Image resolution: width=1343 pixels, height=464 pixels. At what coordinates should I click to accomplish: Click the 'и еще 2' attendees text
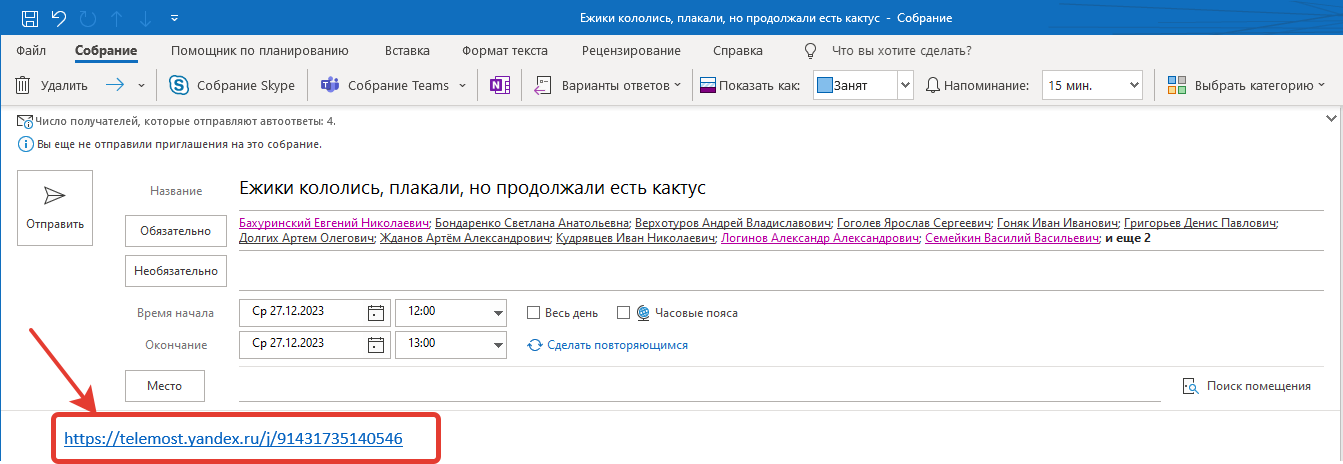click(x=1126, y=238)
